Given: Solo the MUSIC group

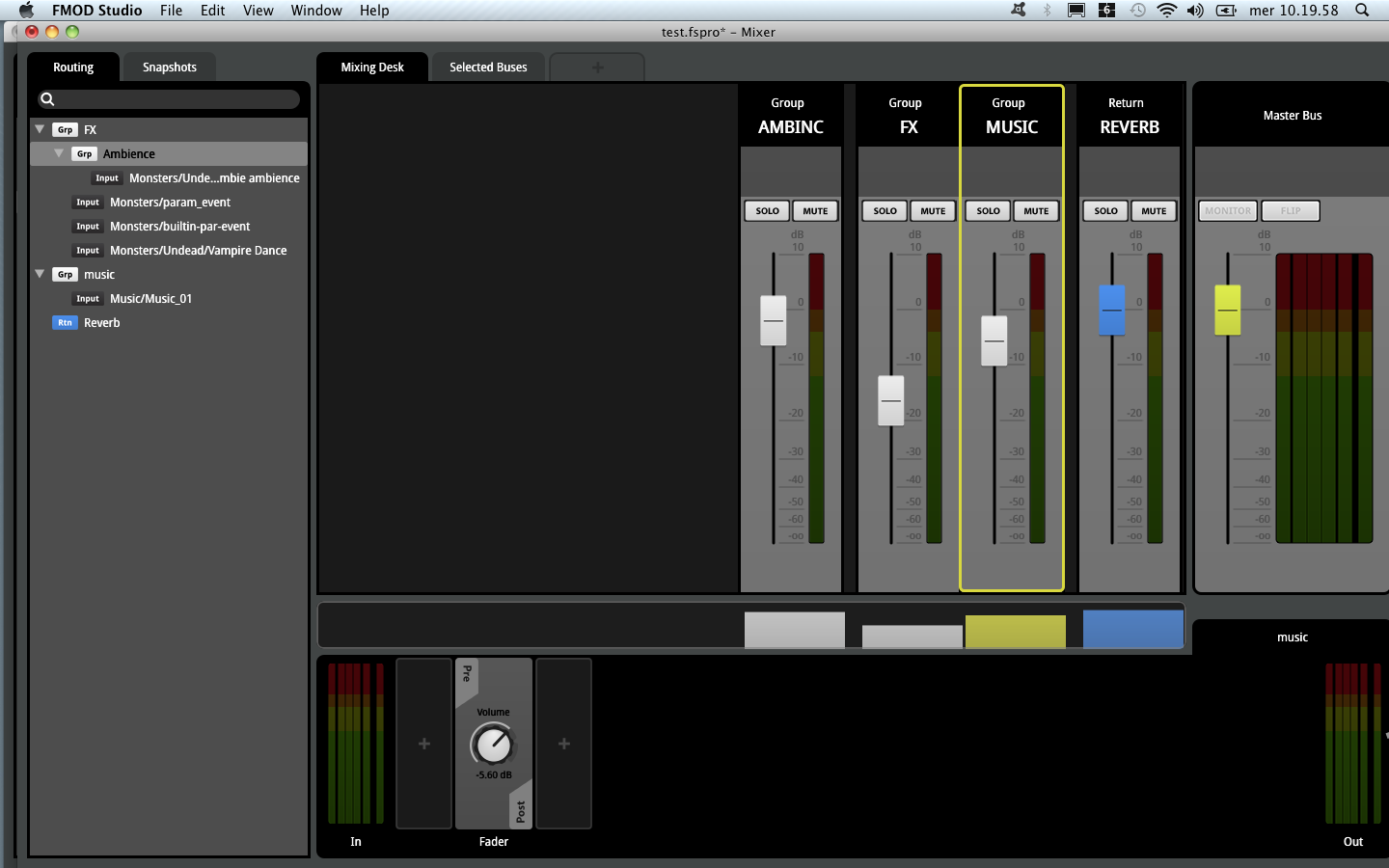Looking at the screenshot, I should [x=989, y=211].
